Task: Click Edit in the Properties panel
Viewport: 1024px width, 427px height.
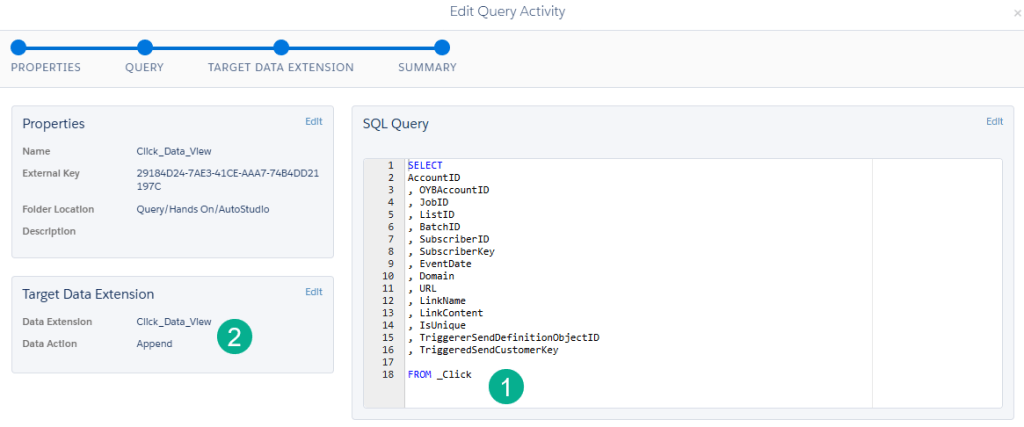Action: click(x=314, y=121)
